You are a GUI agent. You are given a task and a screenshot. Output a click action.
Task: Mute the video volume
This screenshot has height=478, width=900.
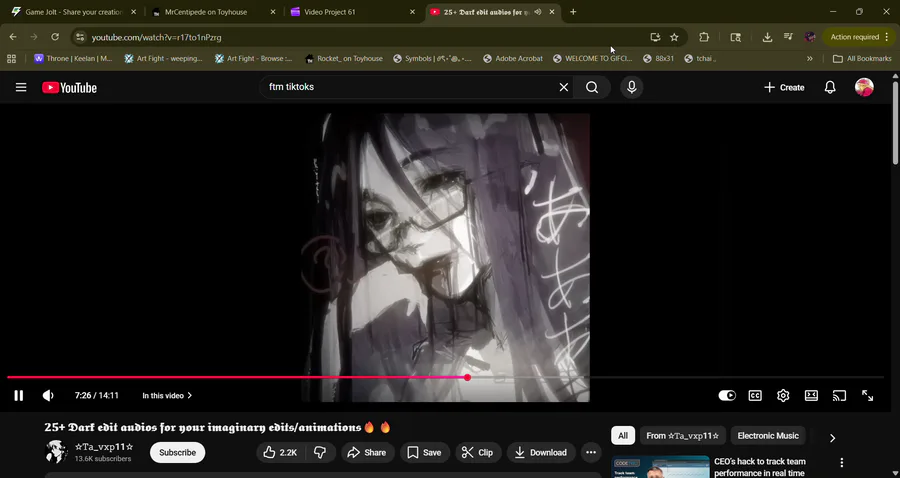point(48,395)
